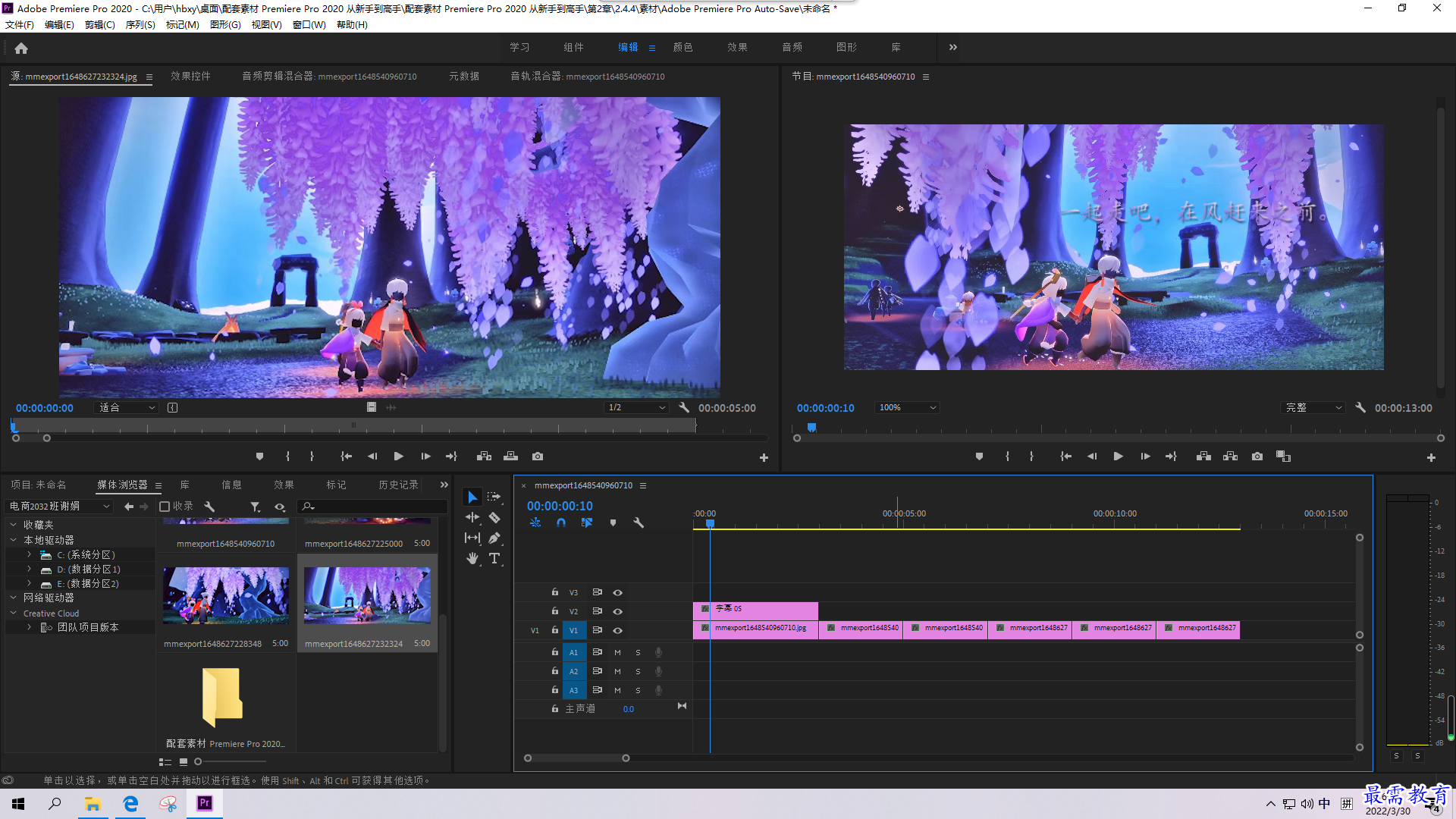The width and height of the screenshot is (1456, 819).
Task: Switch to 项目: 未命名 tab
Action: pyautogui.click(x=38, y=485)
